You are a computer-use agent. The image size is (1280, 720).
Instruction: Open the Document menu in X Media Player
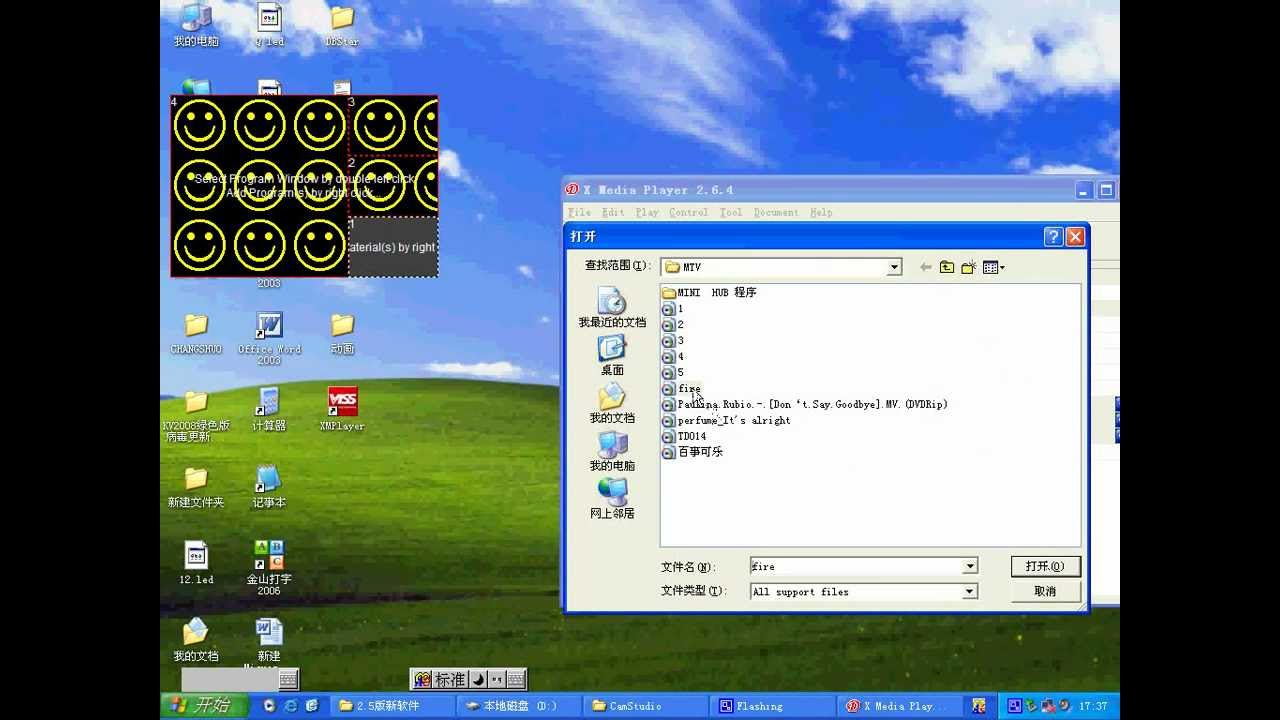(776, 212)
